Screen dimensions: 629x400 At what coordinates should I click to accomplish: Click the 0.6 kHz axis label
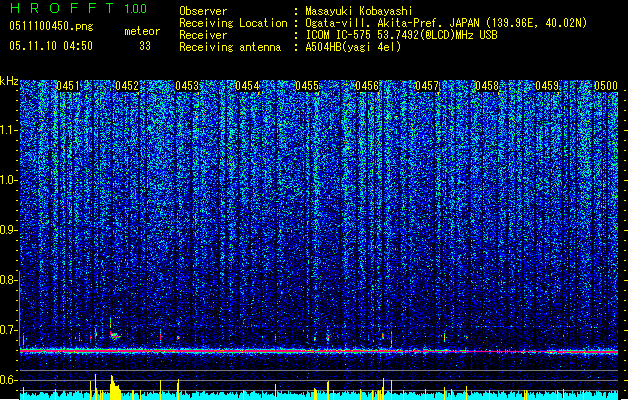[8, 380]
